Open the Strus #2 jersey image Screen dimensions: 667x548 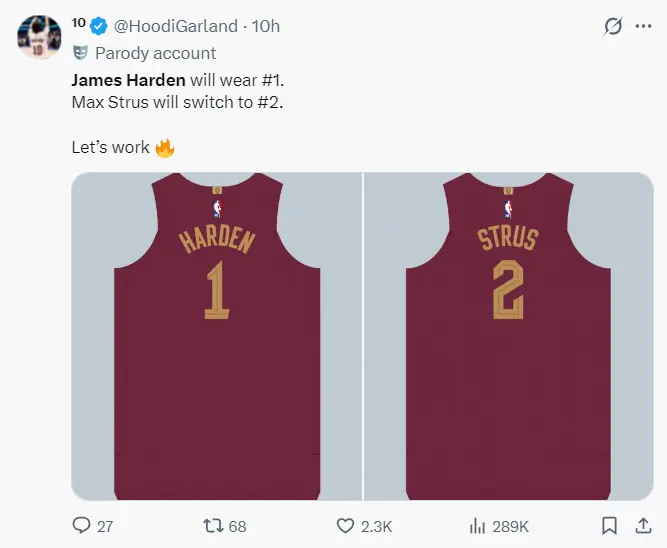click(x=508, y=335)
